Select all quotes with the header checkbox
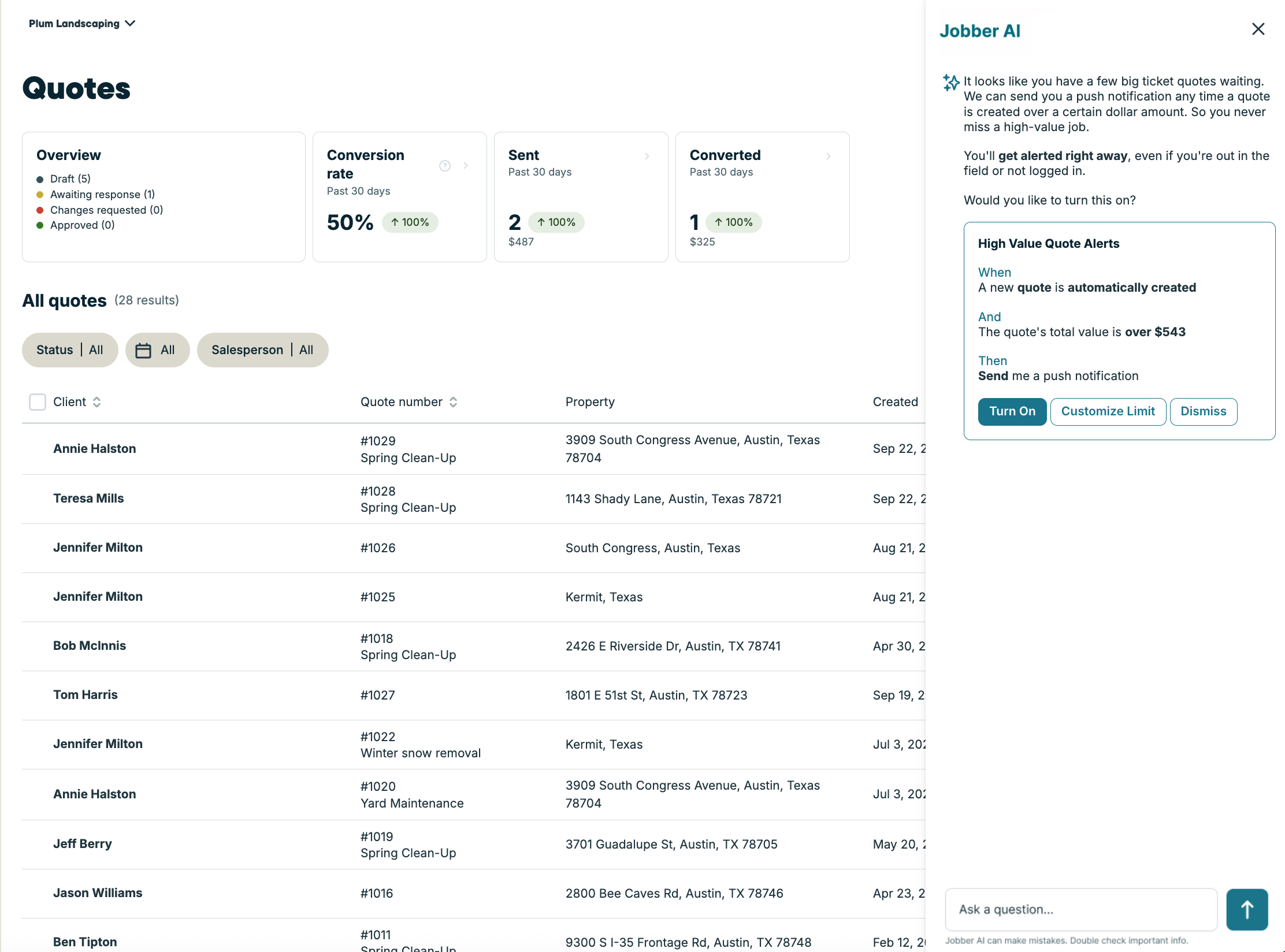Screen dimensions: 1285x952 tap(37, 401)
